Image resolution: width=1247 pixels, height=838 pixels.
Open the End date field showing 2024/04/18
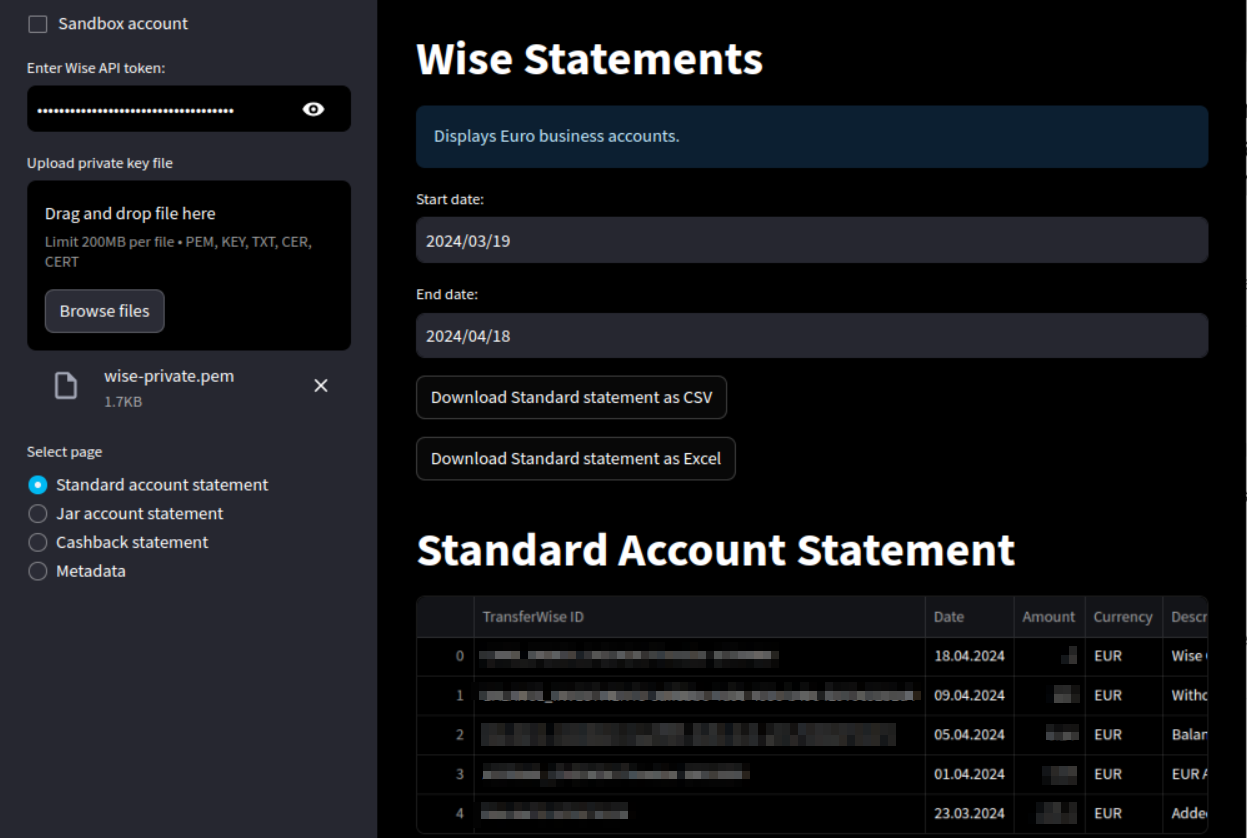812,336
